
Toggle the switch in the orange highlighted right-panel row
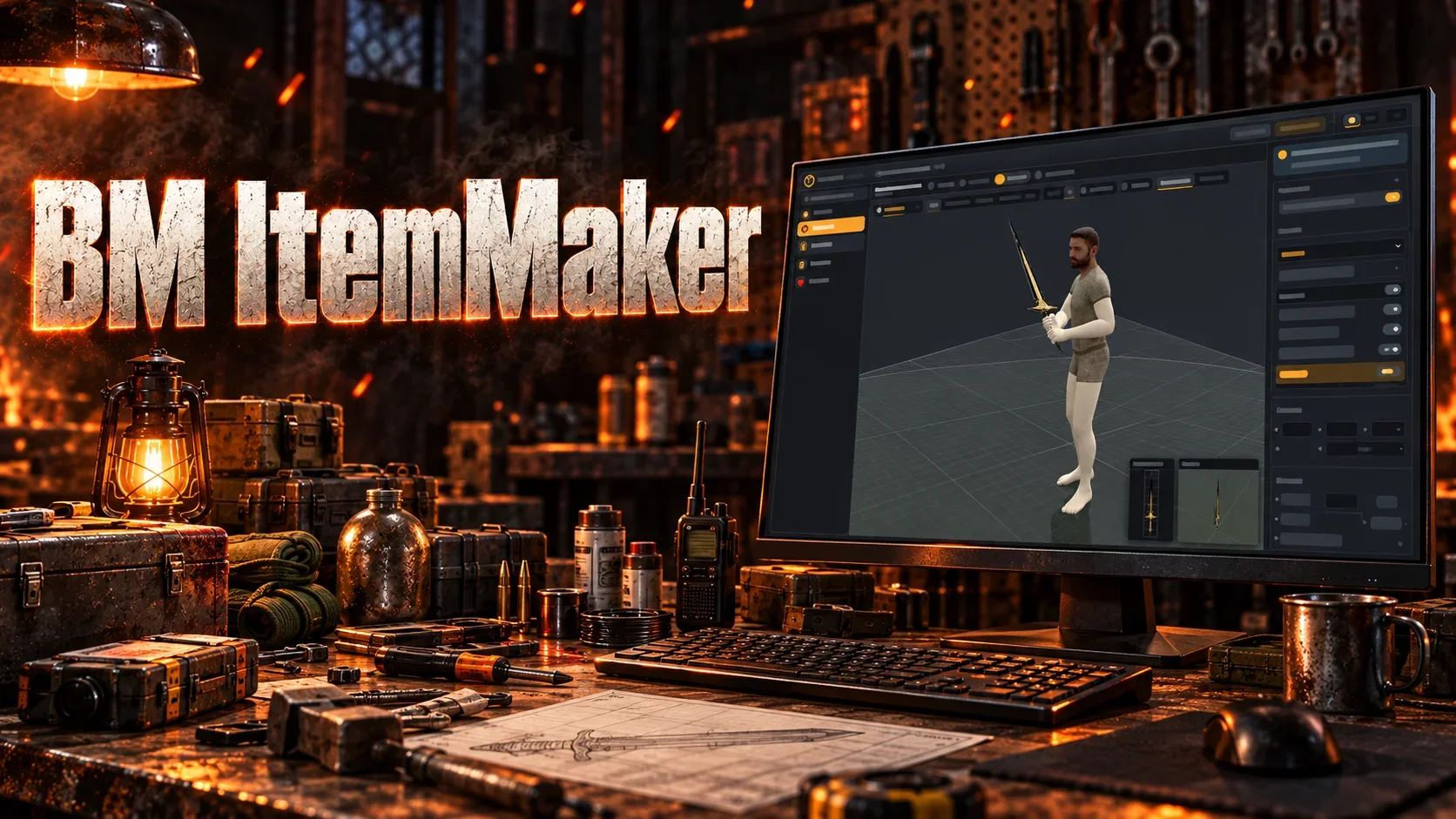coord(1387,372)
